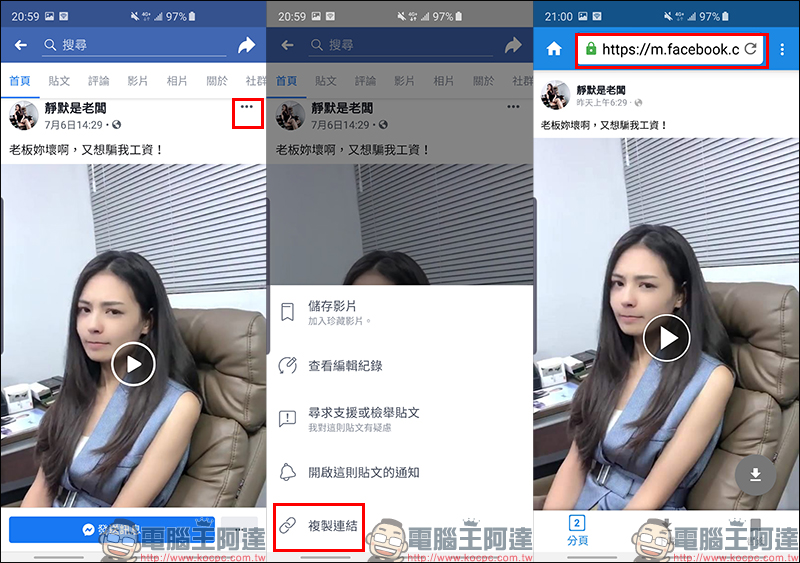Image resolution: width=800 pixels, height=563 pixels.
Task: Tap 尋求支援或檢舉貼文 option
Action: pos(363,419)
